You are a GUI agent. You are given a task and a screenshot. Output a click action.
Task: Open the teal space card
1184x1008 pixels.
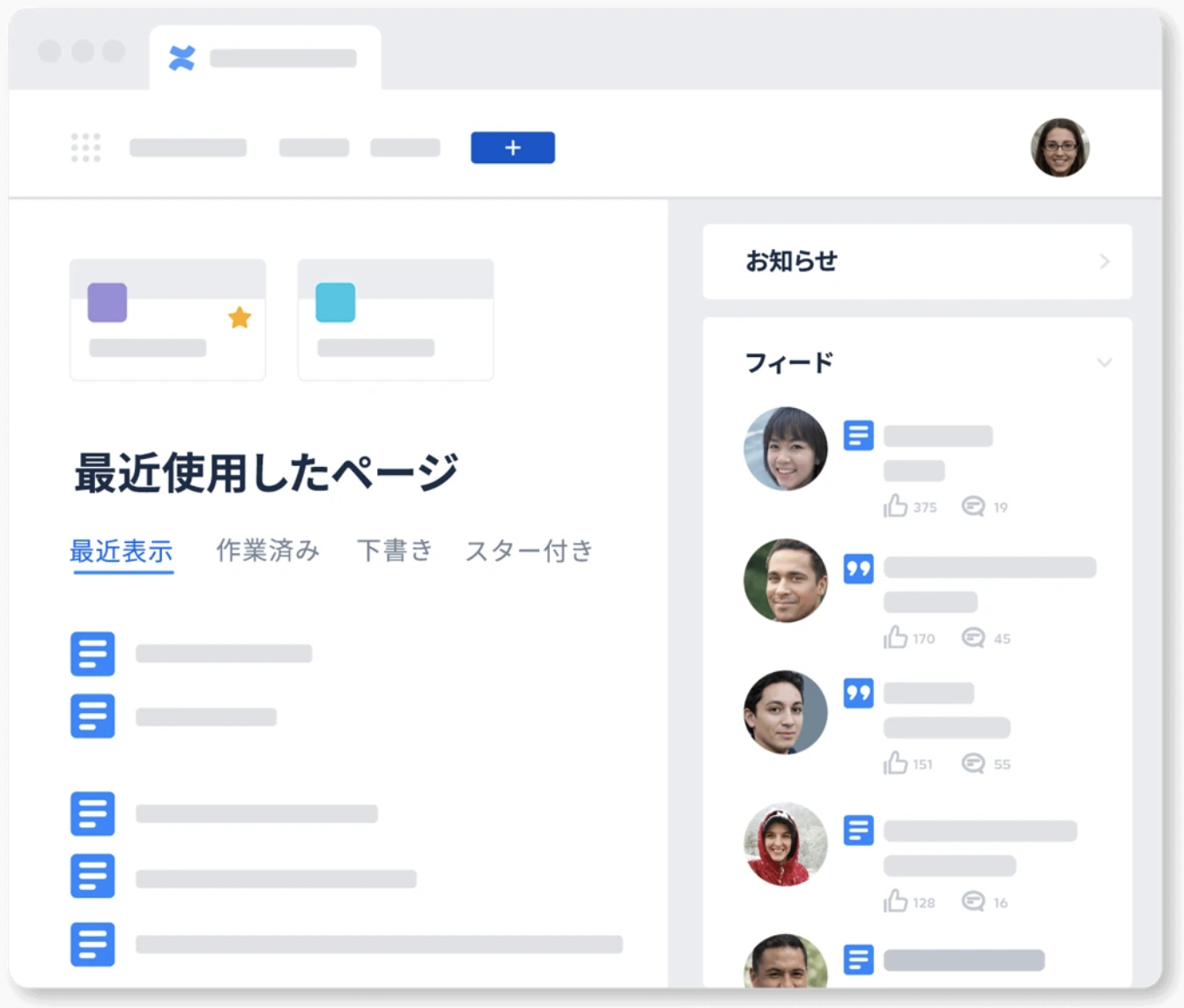395,320
